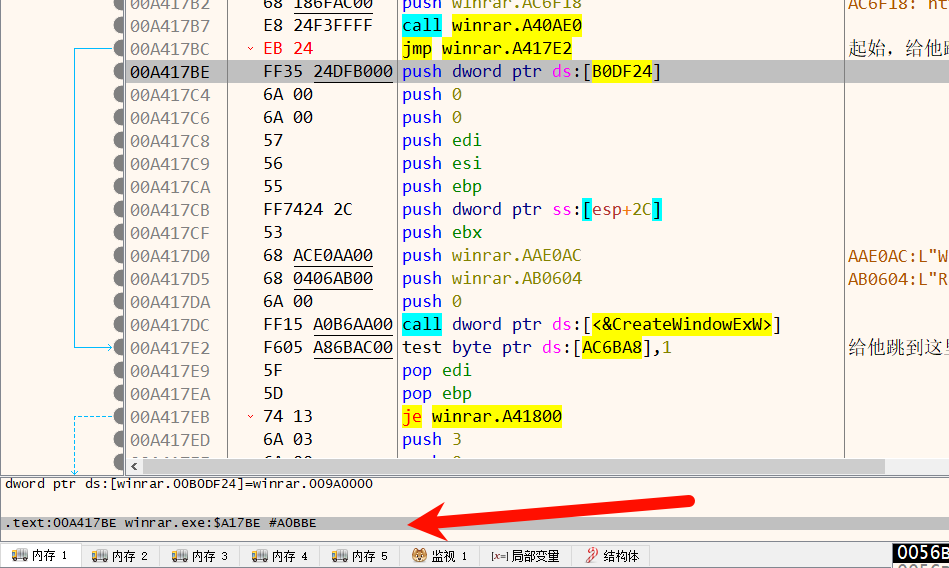
Task: Toggle breakpoint bullet at address 00A417DC
Action: (118, 324)
